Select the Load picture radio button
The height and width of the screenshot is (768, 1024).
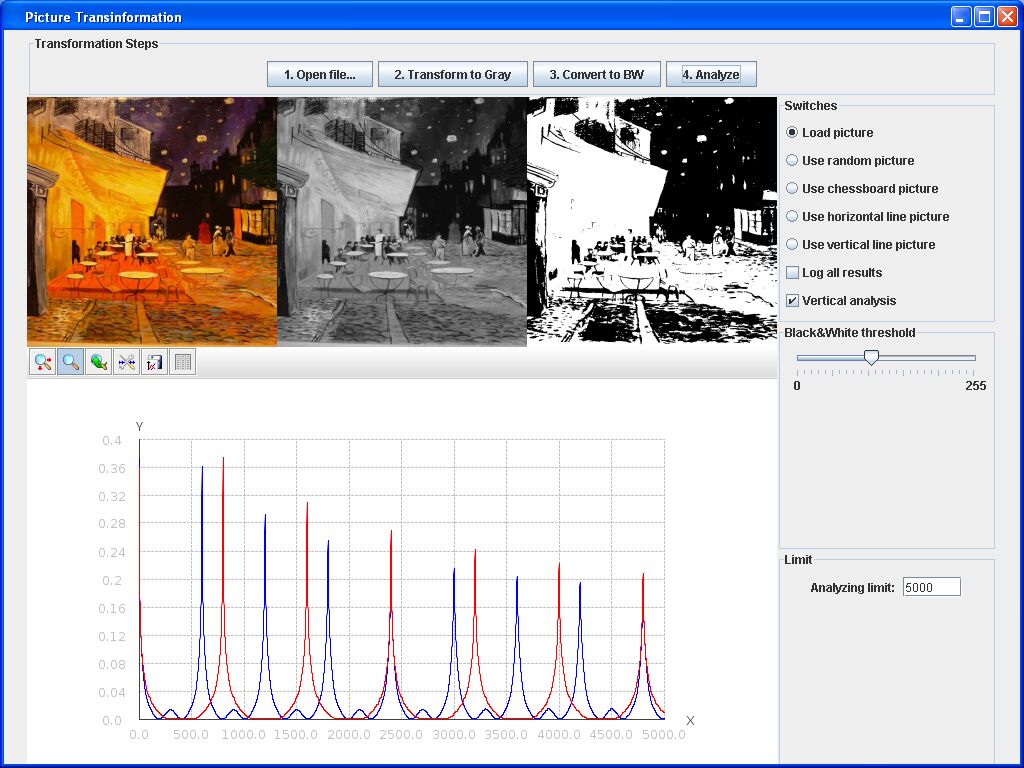(x=793, y=132)
